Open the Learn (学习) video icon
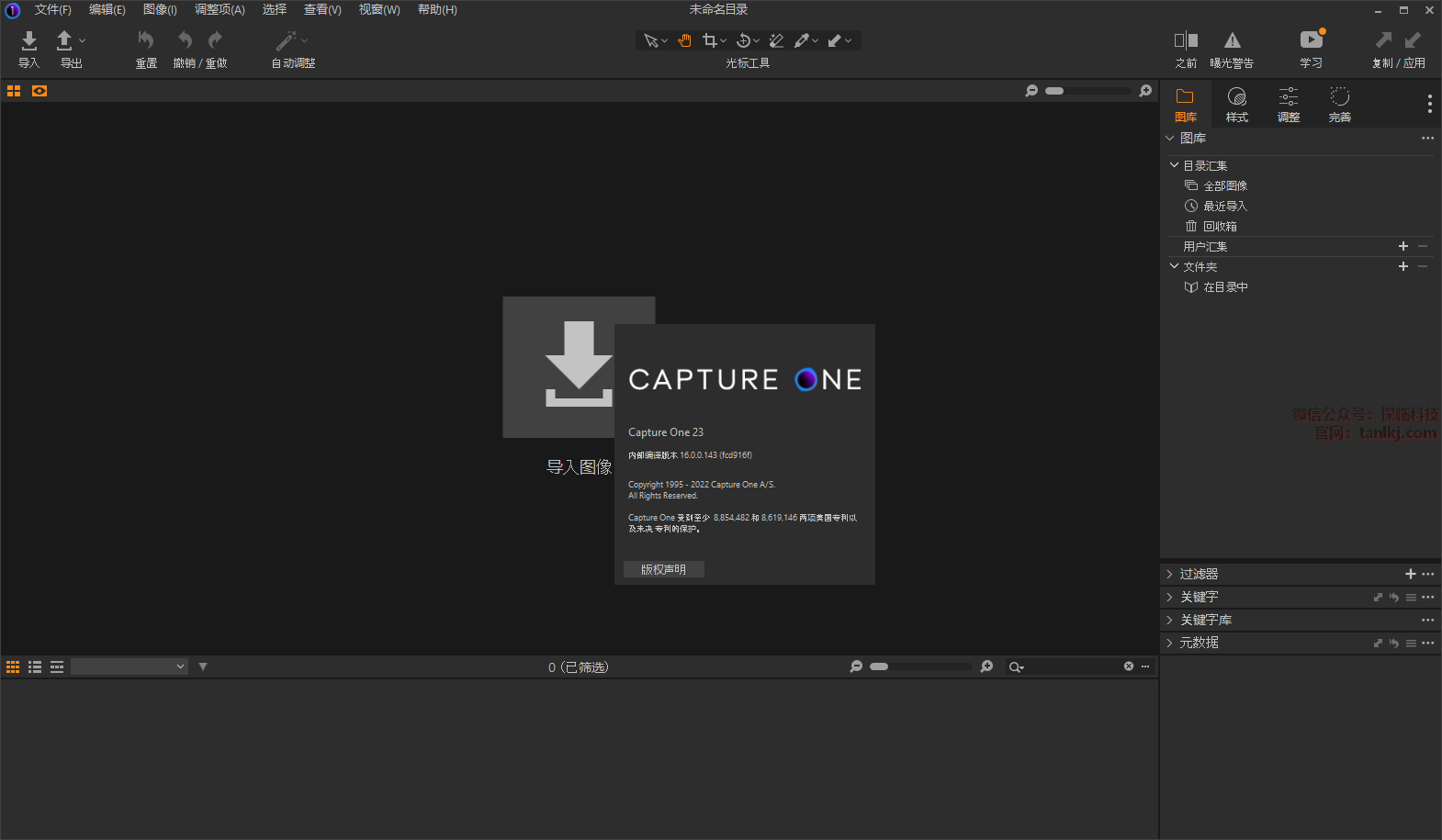The height and width of the screenshot is (840, 1442). point(1311,40)
